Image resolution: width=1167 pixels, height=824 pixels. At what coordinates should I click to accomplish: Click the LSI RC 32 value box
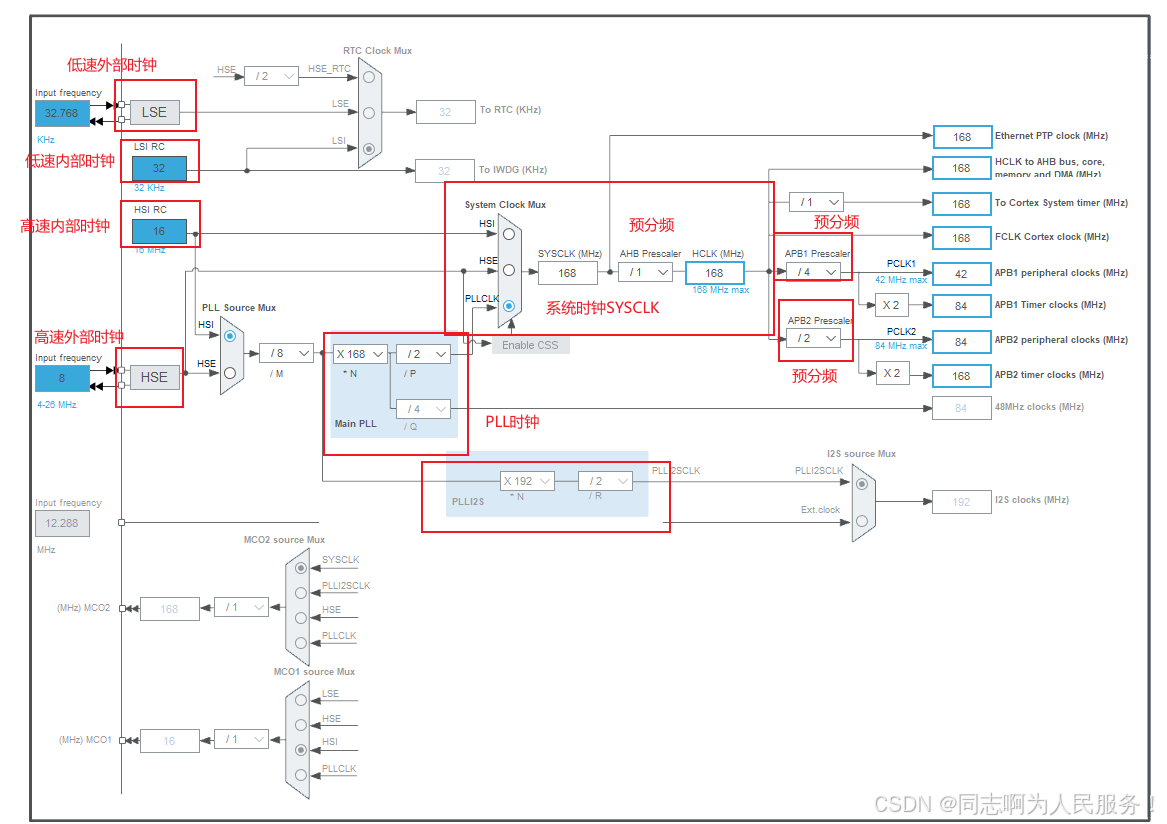159,167
